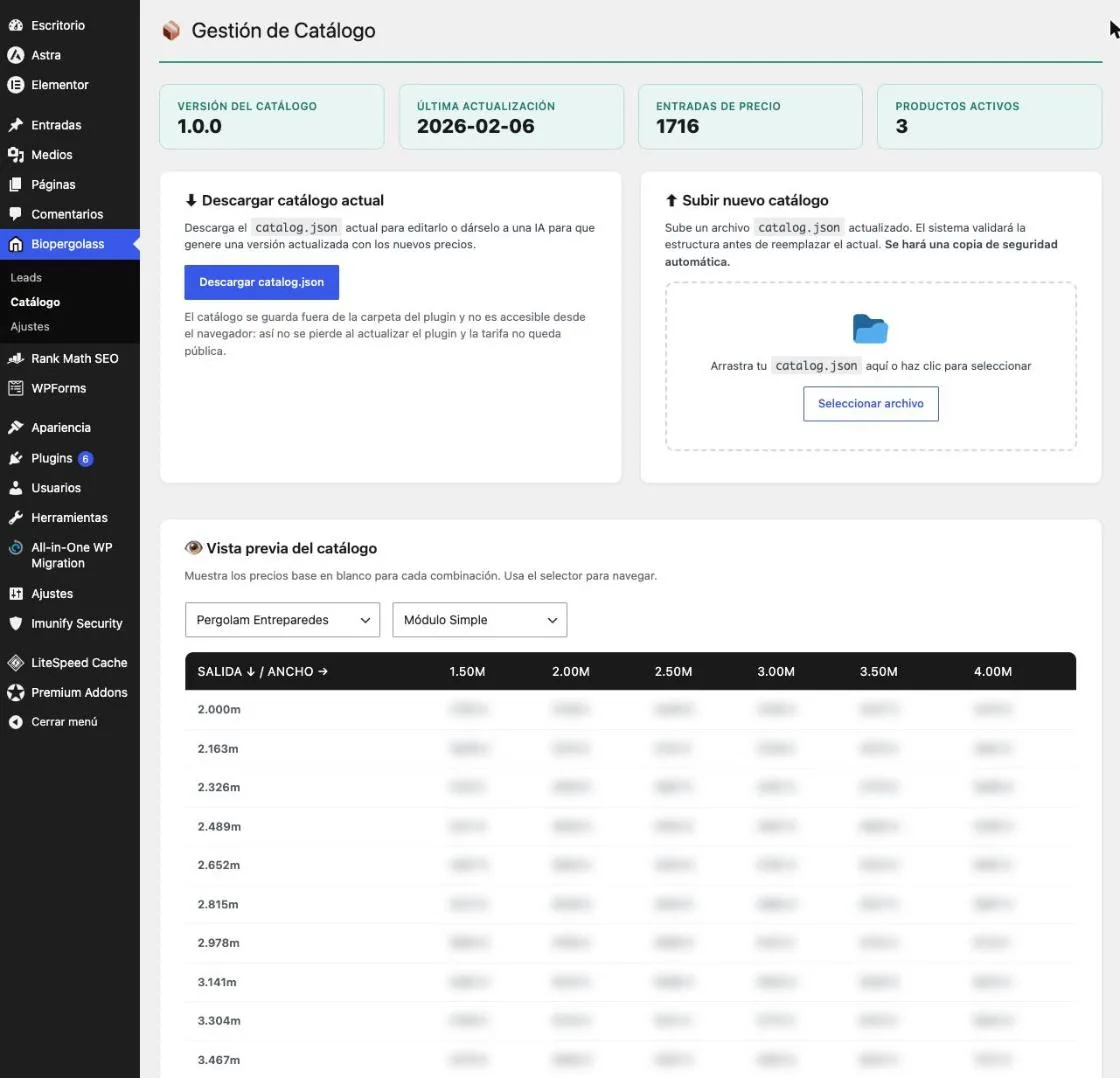Click the catalog version value 1.0.0
Viewport: 1120px width, 1078px height.
(x=199, y=126)
